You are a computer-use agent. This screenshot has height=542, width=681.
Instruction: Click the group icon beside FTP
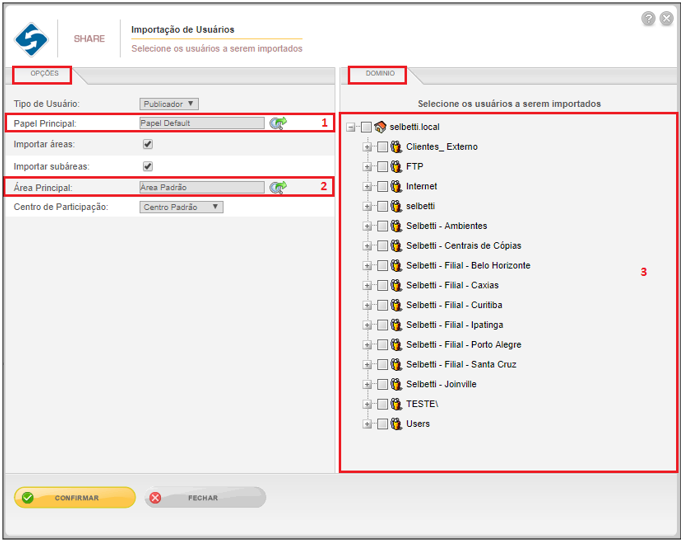396,166
